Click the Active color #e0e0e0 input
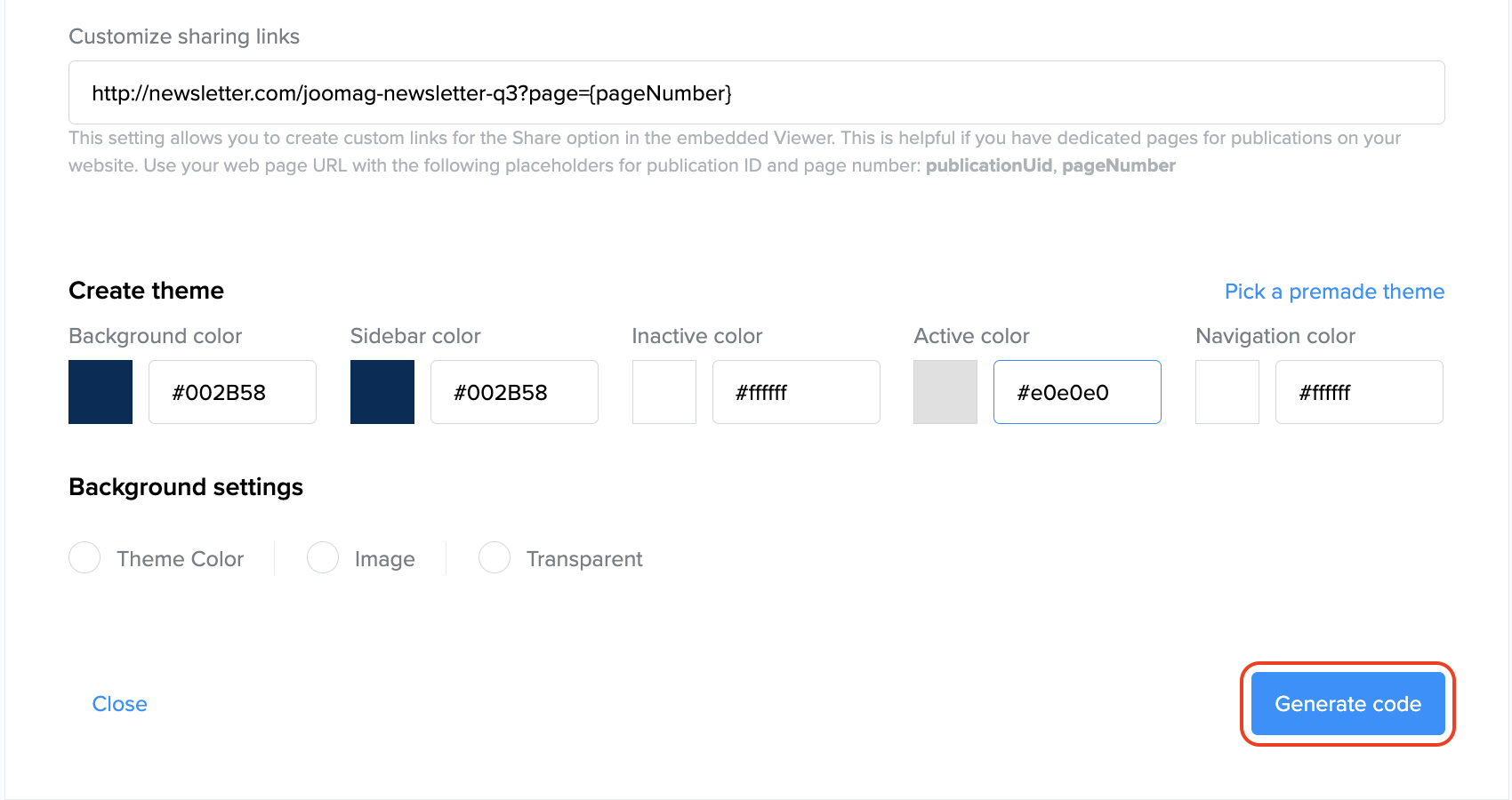This screenshot has height=800, width=1512. pyautogui.click(x=1077, y=392)
